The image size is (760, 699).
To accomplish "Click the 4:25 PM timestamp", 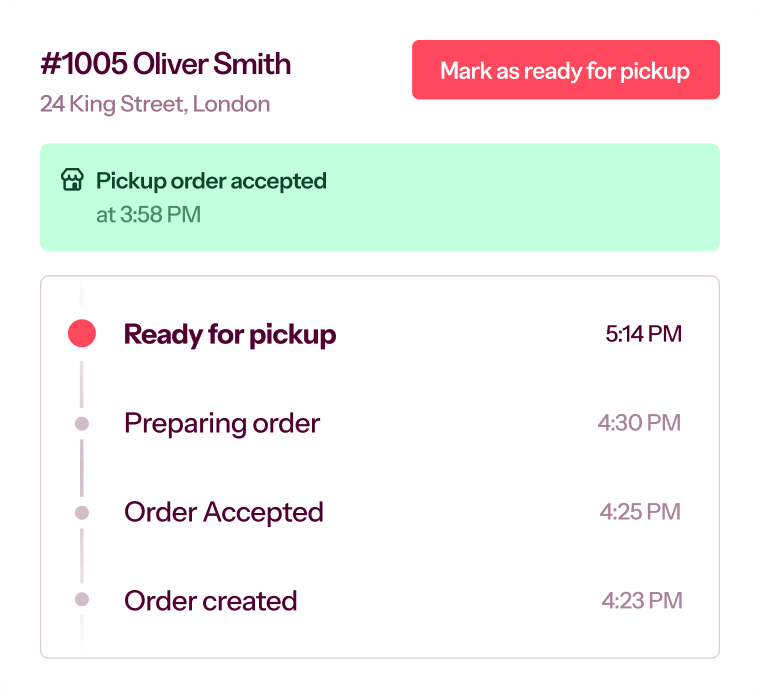I will (x=640, y=512).
